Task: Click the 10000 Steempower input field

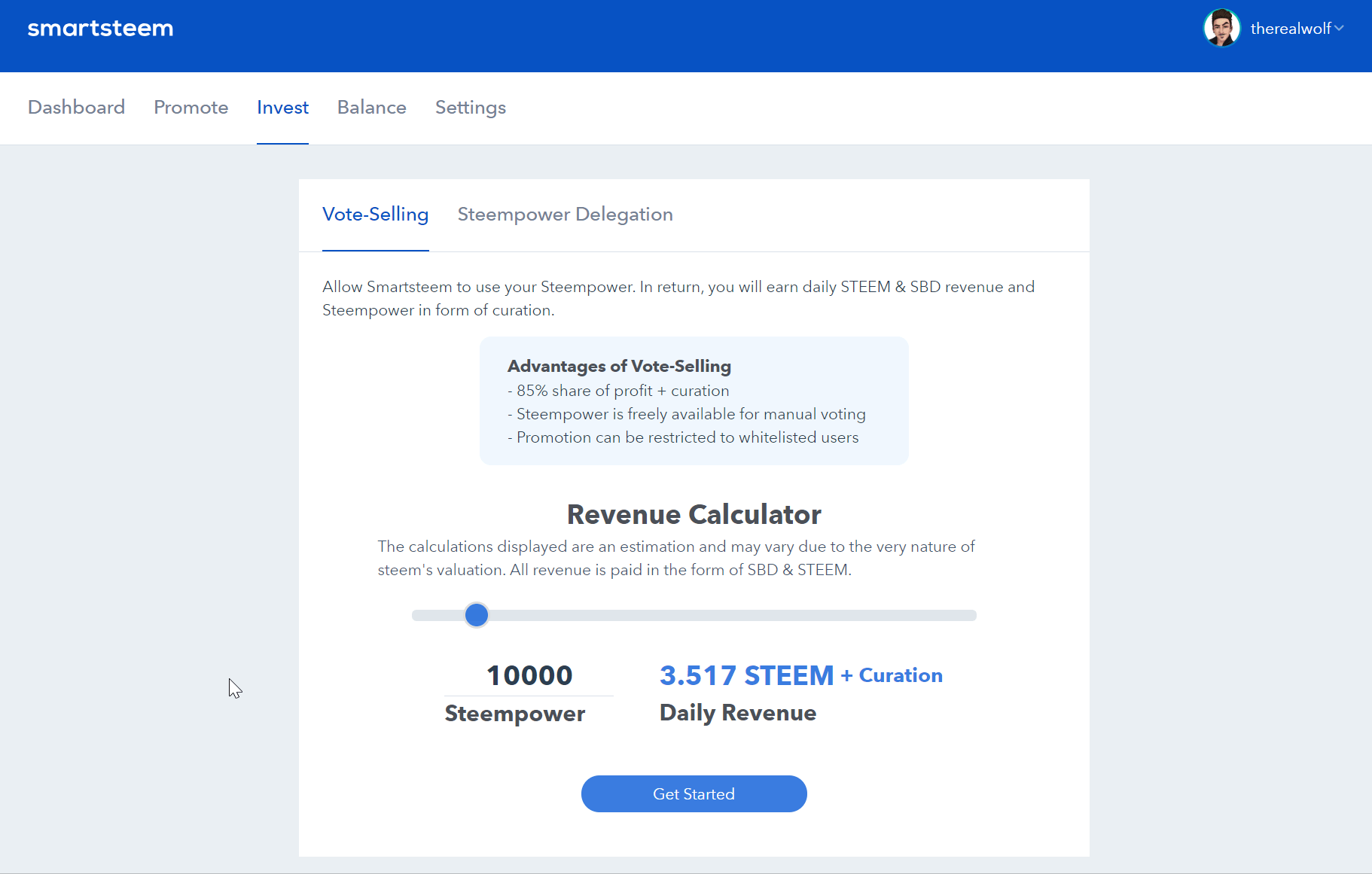Action: (529, 675)
